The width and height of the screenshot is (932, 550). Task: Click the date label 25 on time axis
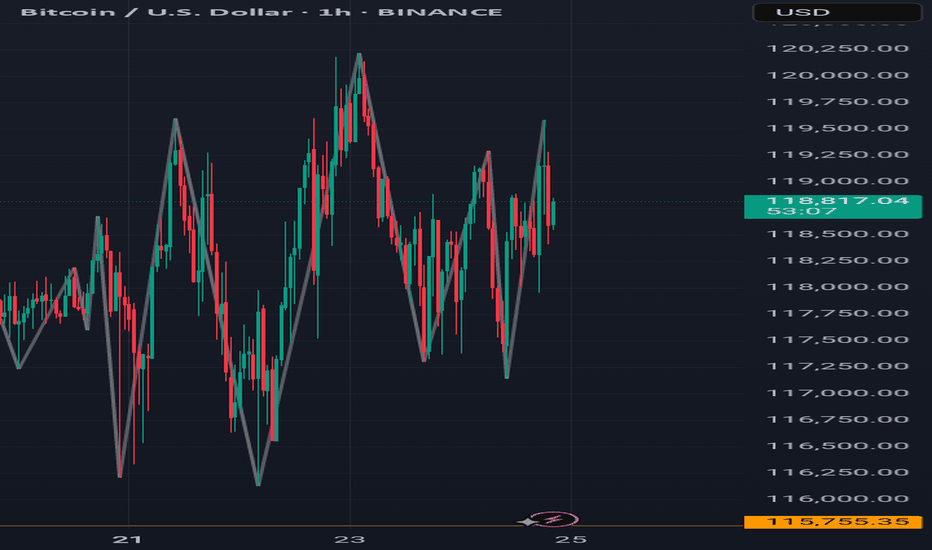coord(571,540)
